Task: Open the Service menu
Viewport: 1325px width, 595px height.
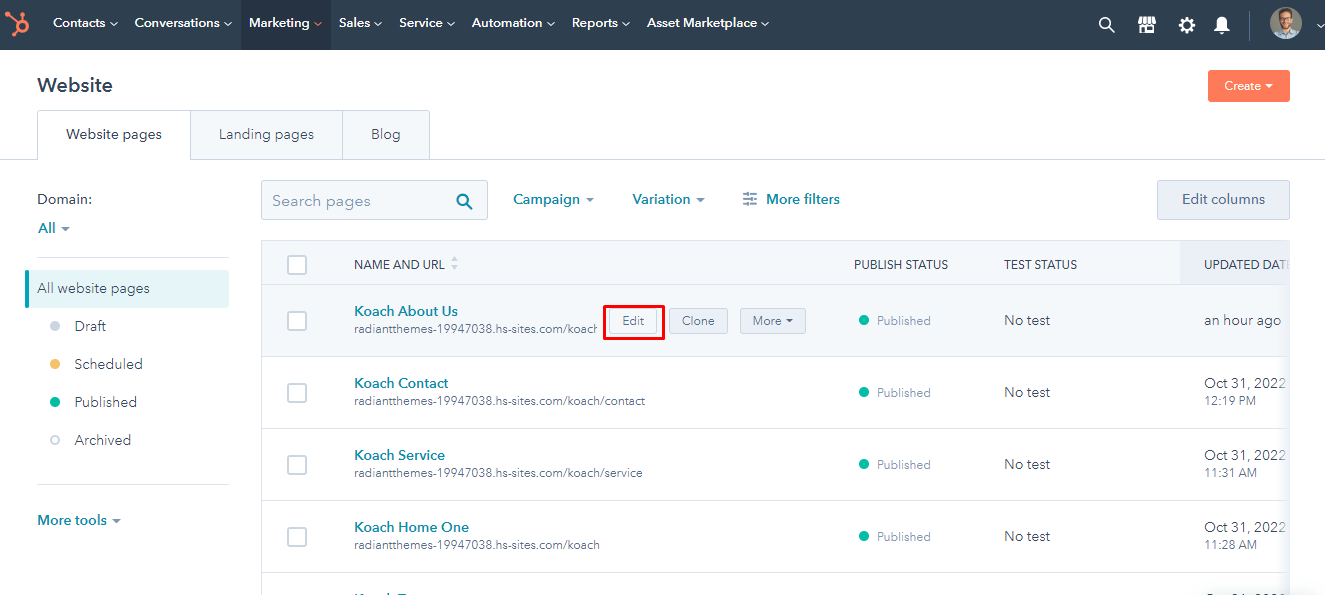Action: point(427,23)
